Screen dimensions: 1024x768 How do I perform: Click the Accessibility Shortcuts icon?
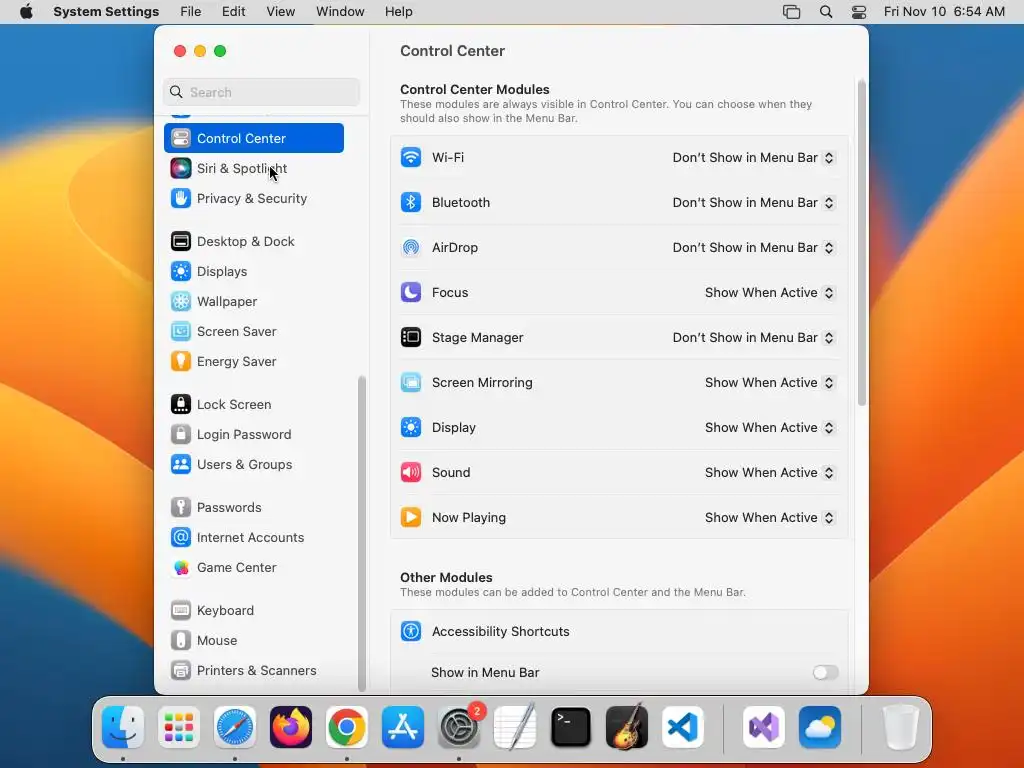click(411, 632)
